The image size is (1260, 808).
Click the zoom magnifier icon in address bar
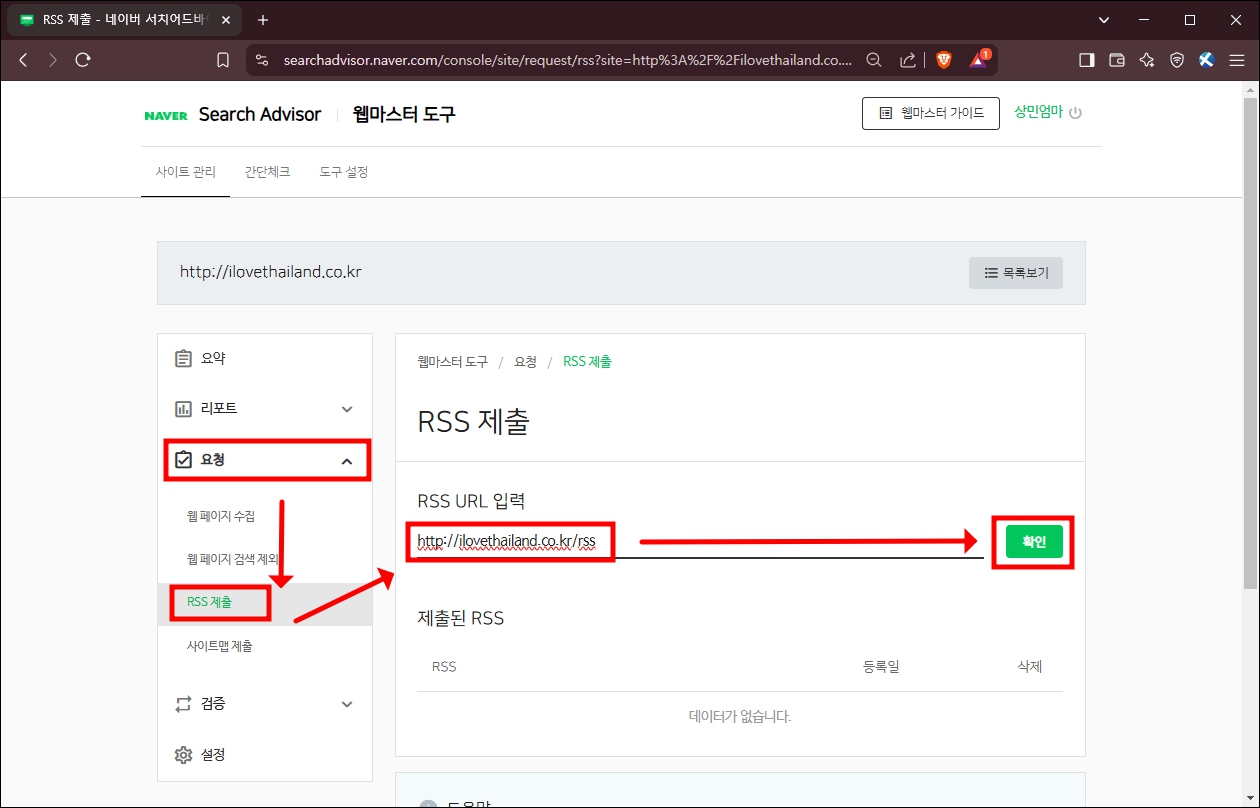coord(874,60)
